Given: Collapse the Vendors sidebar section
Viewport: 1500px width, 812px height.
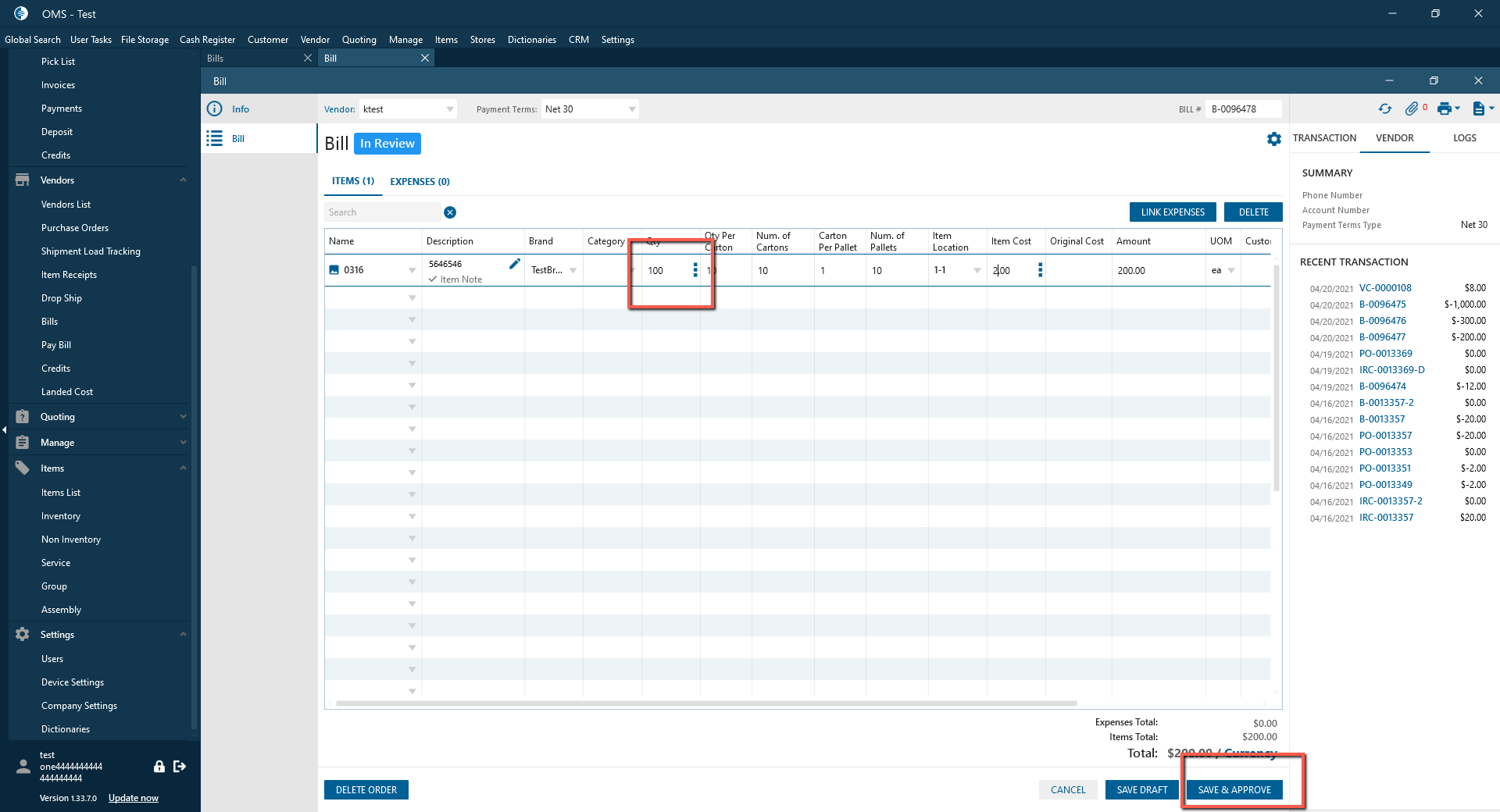Looking at the screenshot, I should pyautogui.click(x=183, y=180).
